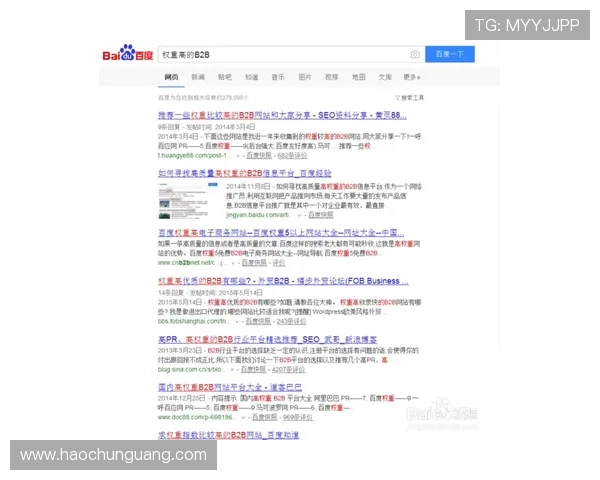Expand dropdown arrow beside jingyan.baidu.com URL

(300, 216)
